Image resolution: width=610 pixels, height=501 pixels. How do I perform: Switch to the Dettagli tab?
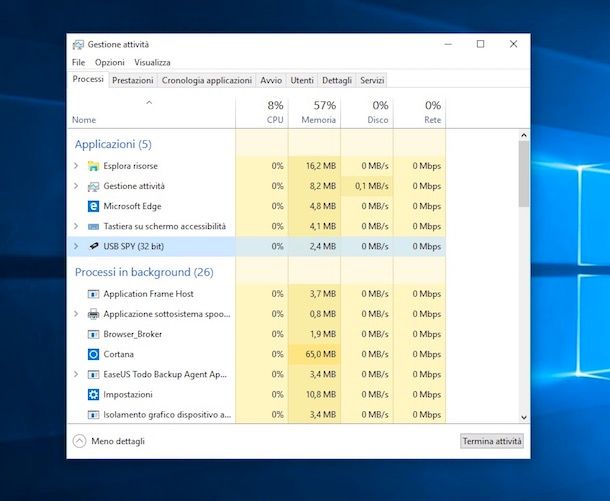tap(337, 81)
